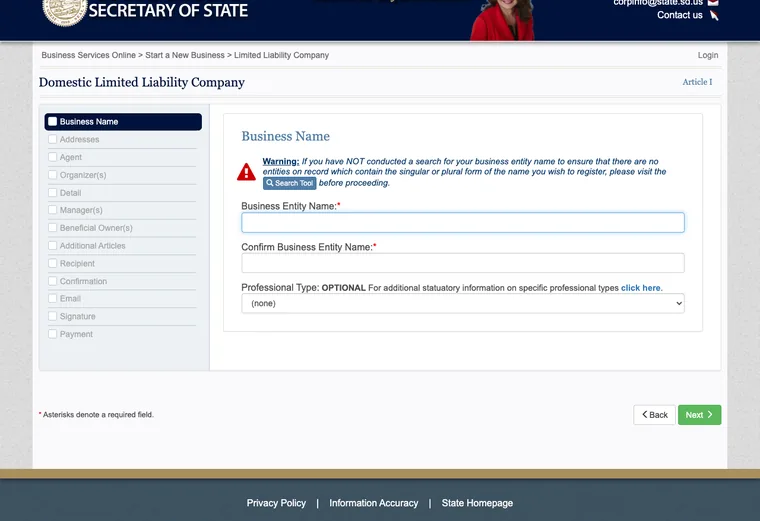Click the Search Tool button
Viewport: 760px width, 521px height.
pyautogui.click(x=289, y=183)
